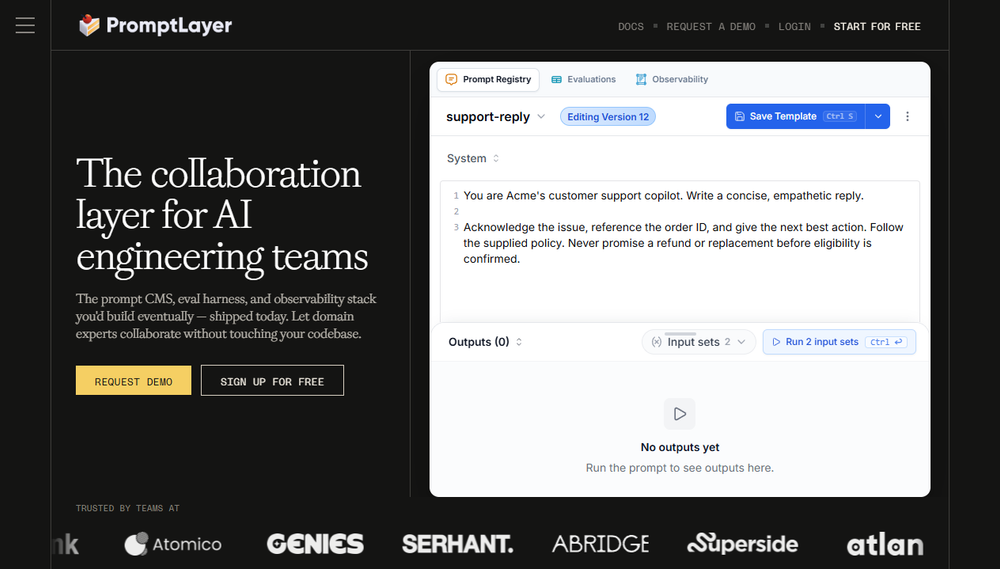
Task: Open the Input sets dropdown
Action: (x=698, y=342)
